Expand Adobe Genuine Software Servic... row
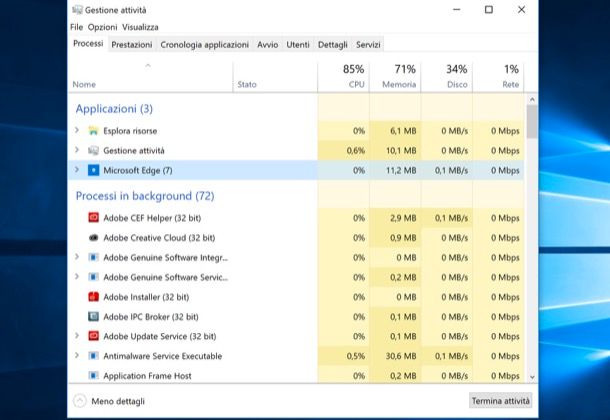 click(x=77, y=277)
